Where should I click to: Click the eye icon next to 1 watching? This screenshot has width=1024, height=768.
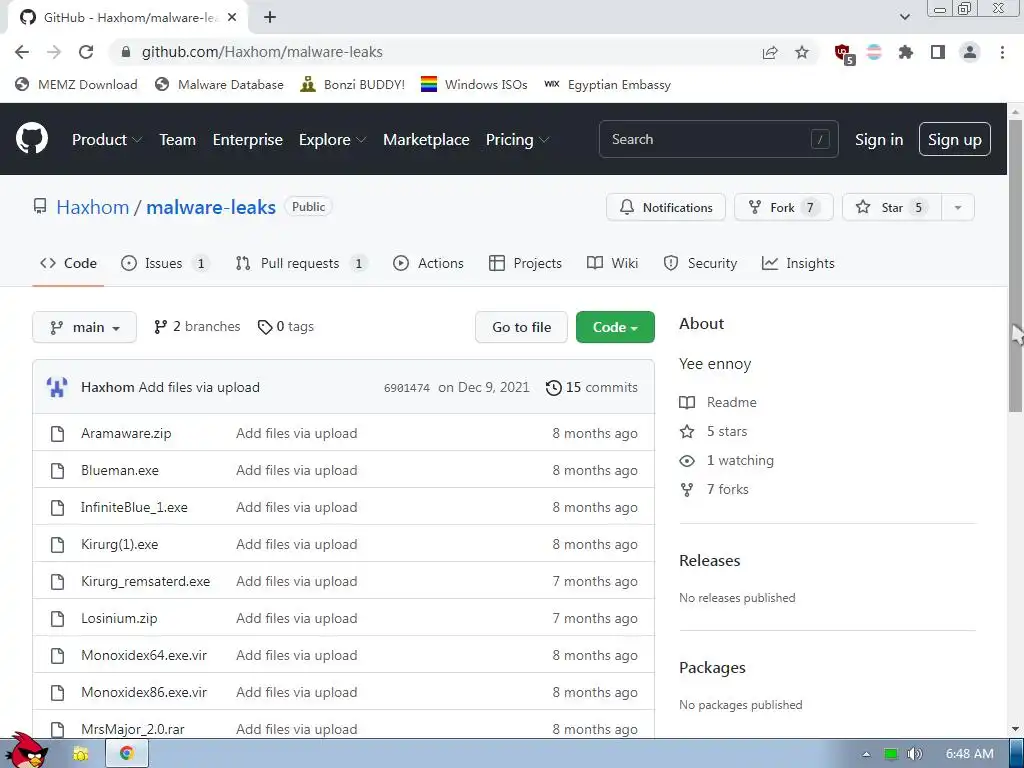(687, 461)
